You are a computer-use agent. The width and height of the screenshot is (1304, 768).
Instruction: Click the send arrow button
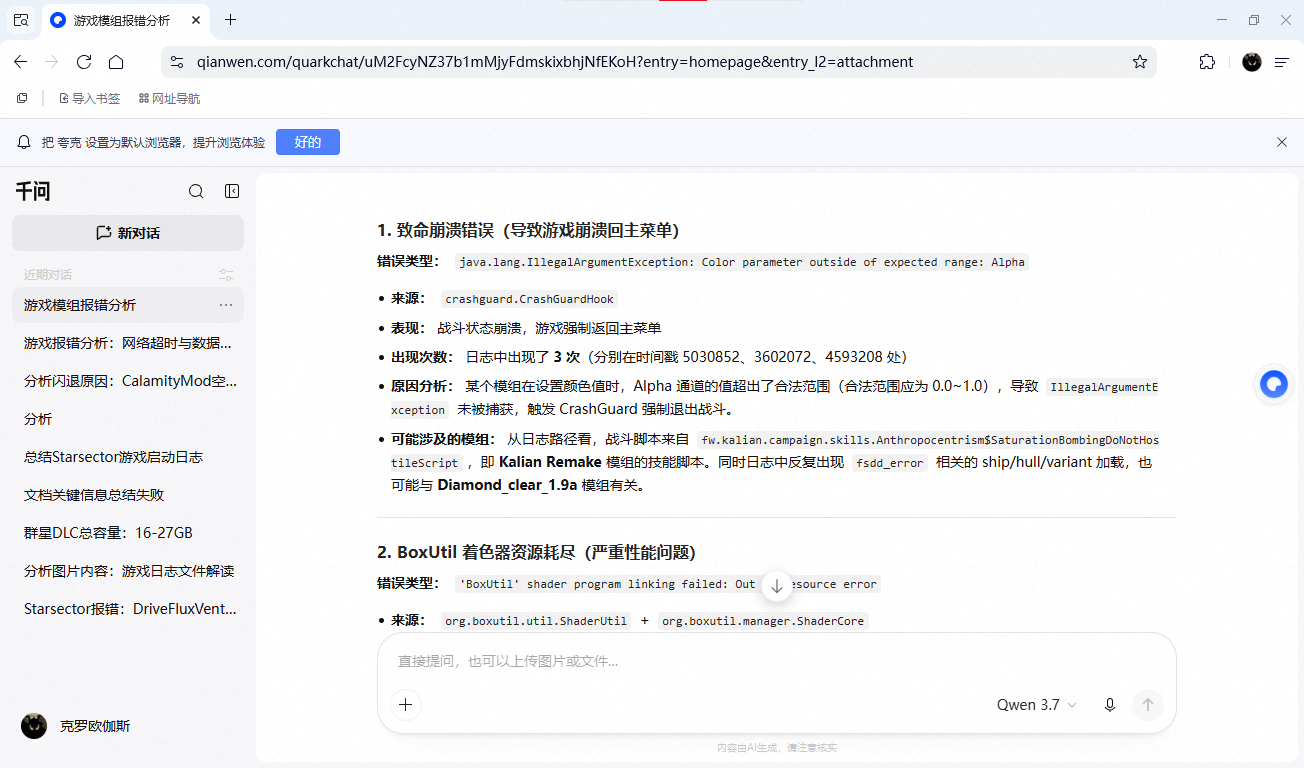click(1148, 705)
